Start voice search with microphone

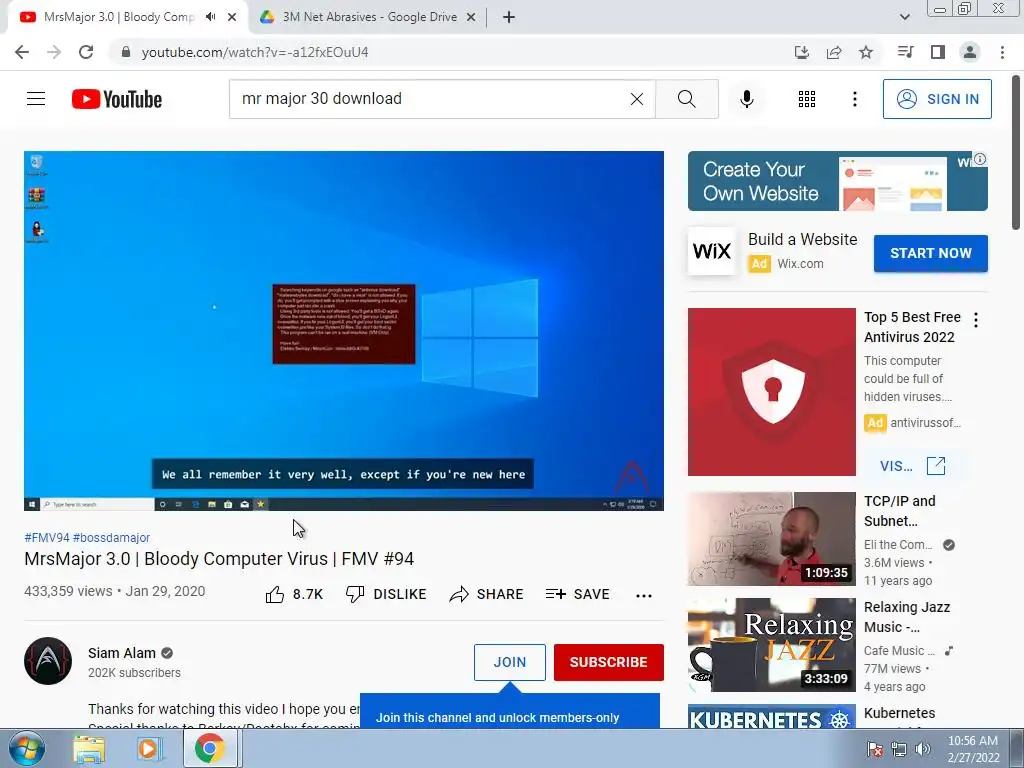click(x=746, y=99)
